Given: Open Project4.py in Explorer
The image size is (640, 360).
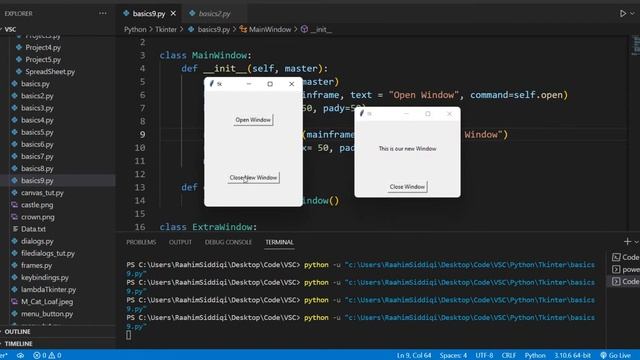Looking at the screenshot, I should point(43,47).
